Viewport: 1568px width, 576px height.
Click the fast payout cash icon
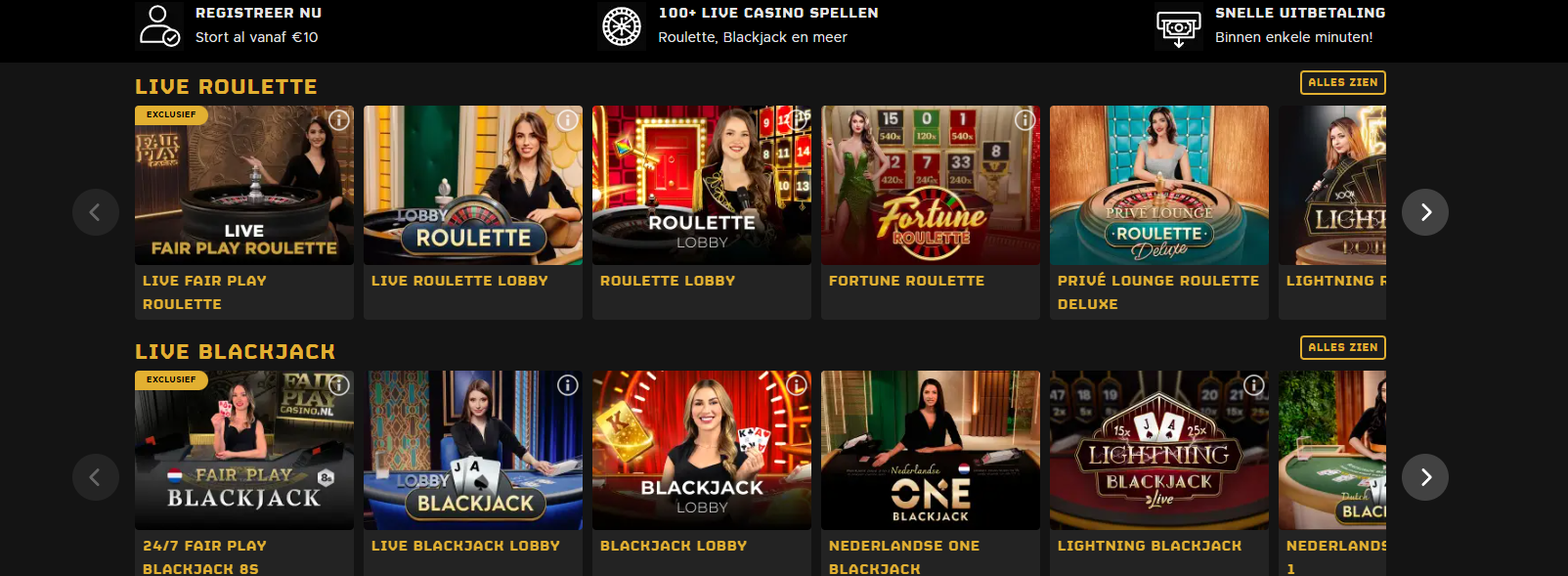point(1178,28)
